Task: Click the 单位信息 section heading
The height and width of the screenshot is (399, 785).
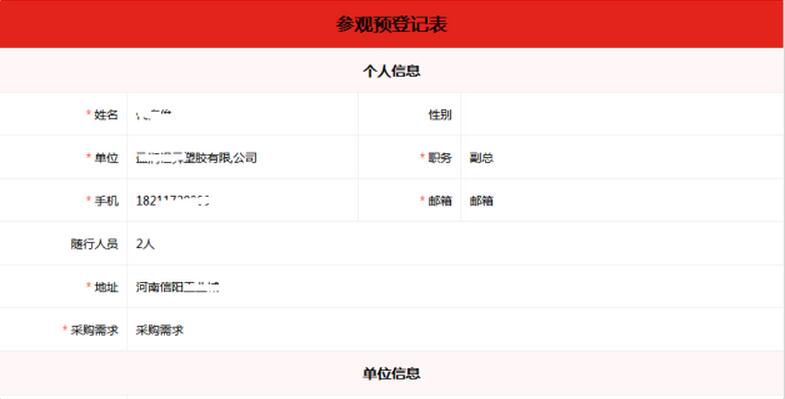Action: pyautogui.click(x=391, y=373)
